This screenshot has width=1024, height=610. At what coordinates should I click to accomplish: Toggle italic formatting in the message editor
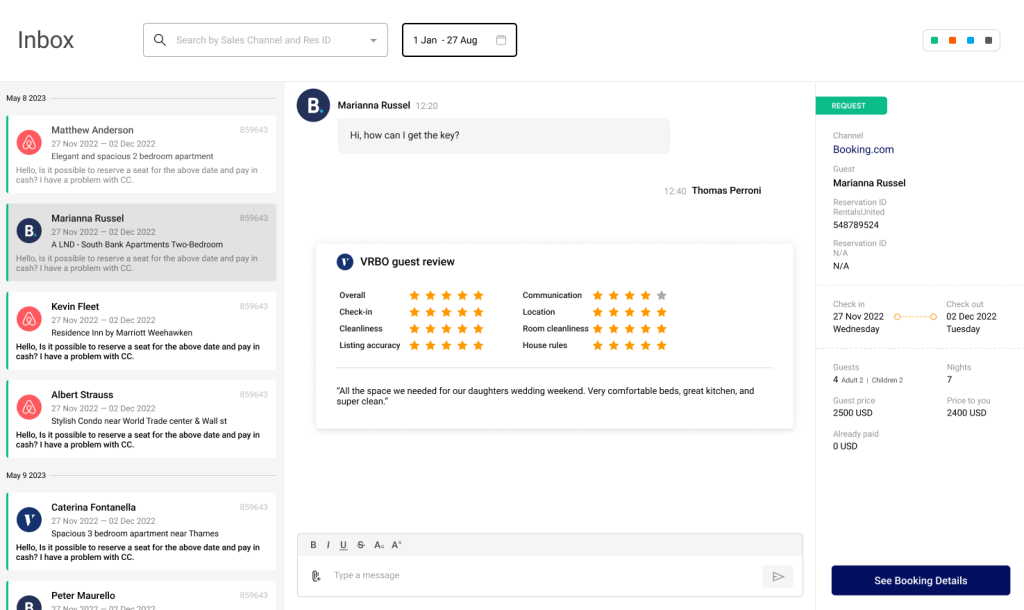[x=328, y=545]
